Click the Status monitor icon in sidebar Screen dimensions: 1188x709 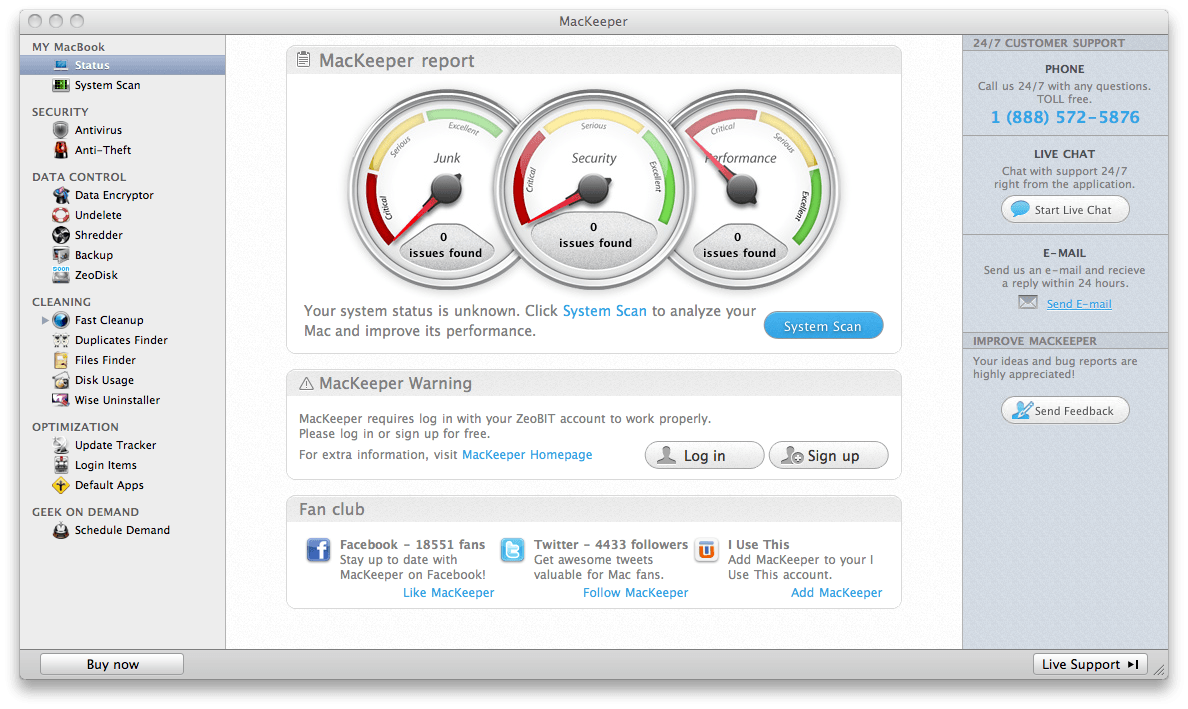coord(61,65)
